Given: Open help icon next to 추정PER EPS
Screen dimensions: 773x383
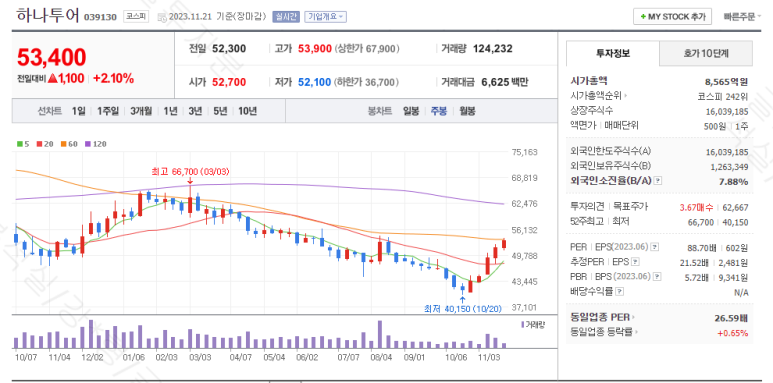Looking at the screenshot, I should click(x=635, y=261).
